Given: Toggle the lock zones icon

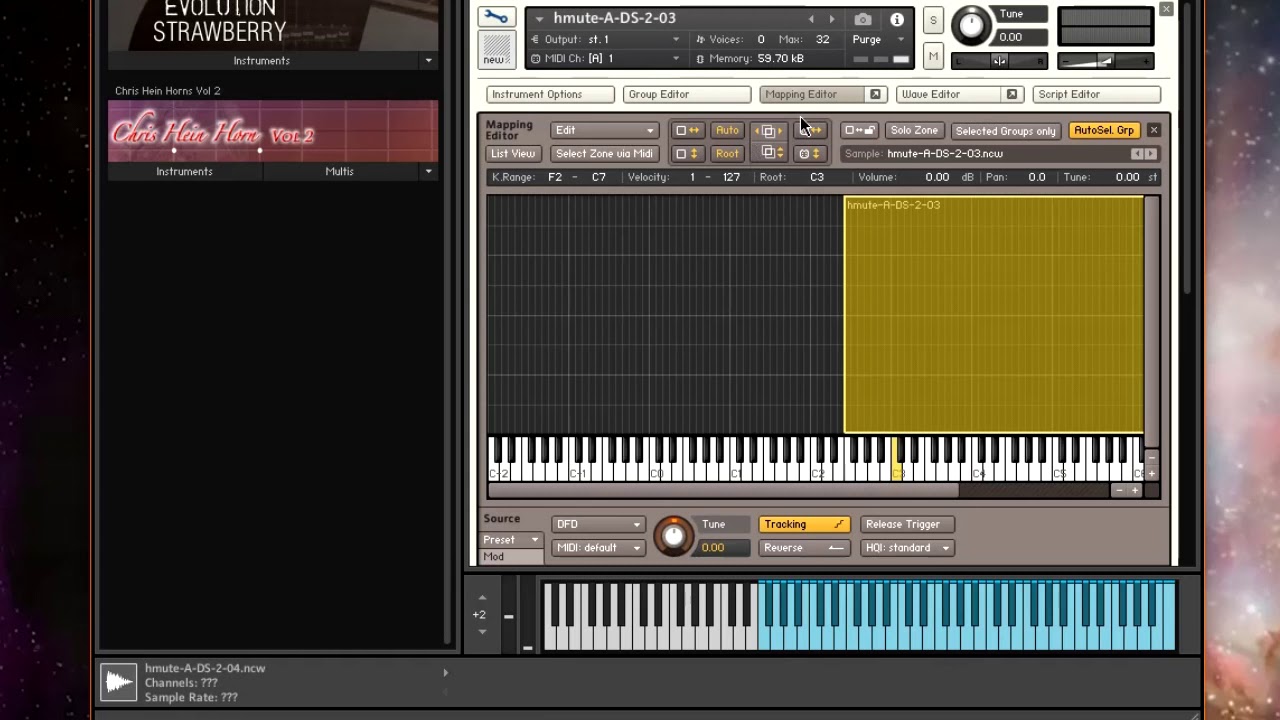Looking at the screenshot, I should [859, 130].
